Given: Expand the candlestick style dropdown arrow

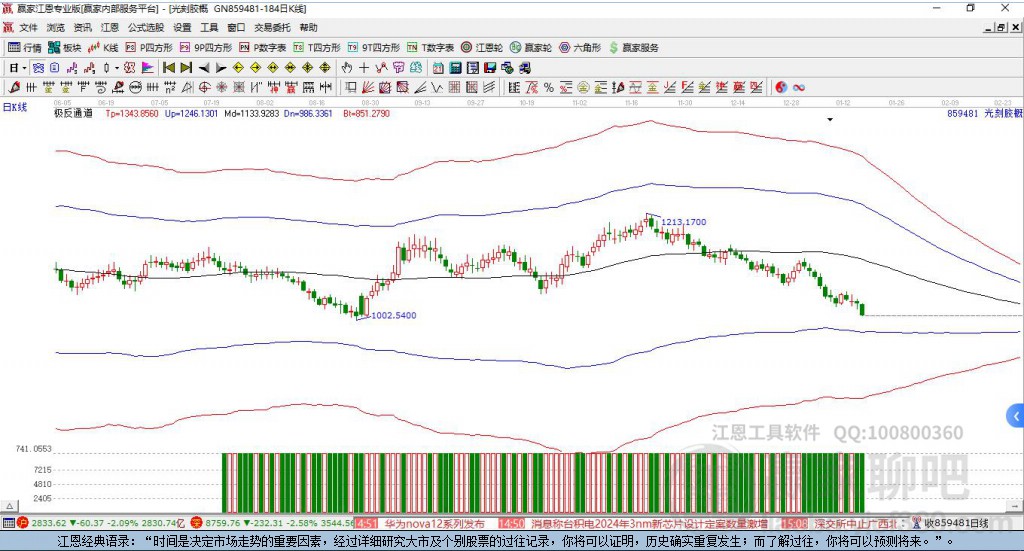Looking at the screenshot, I should coord(116,67).
